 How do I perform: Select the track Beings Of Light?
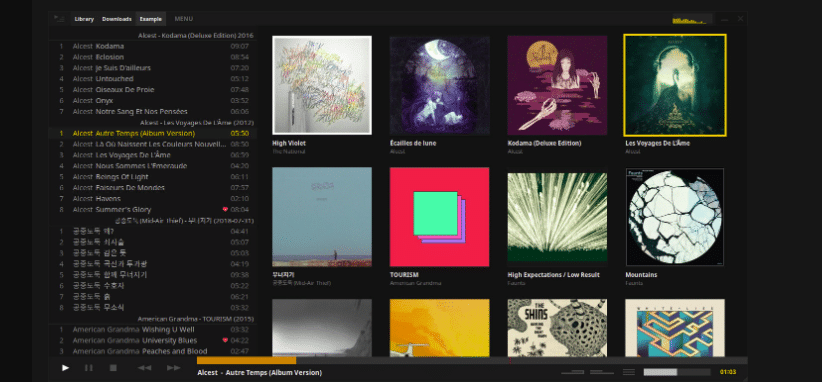152,177
